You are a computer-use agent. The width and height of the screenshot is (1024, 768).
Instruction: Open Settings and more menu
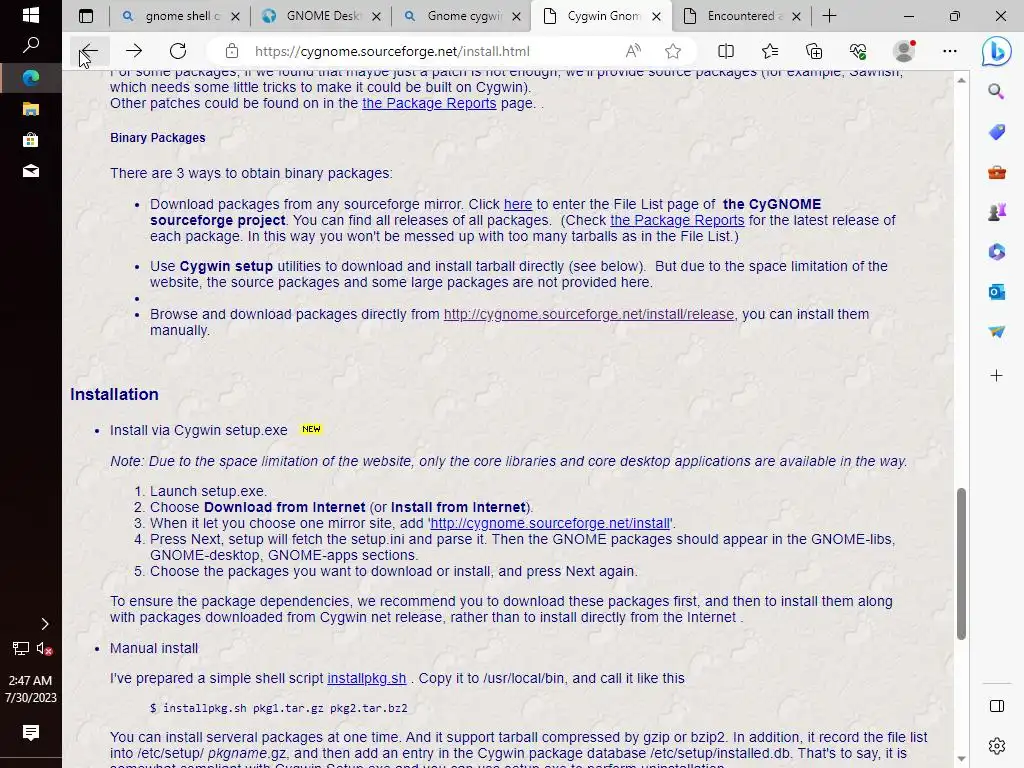[950, 51]
